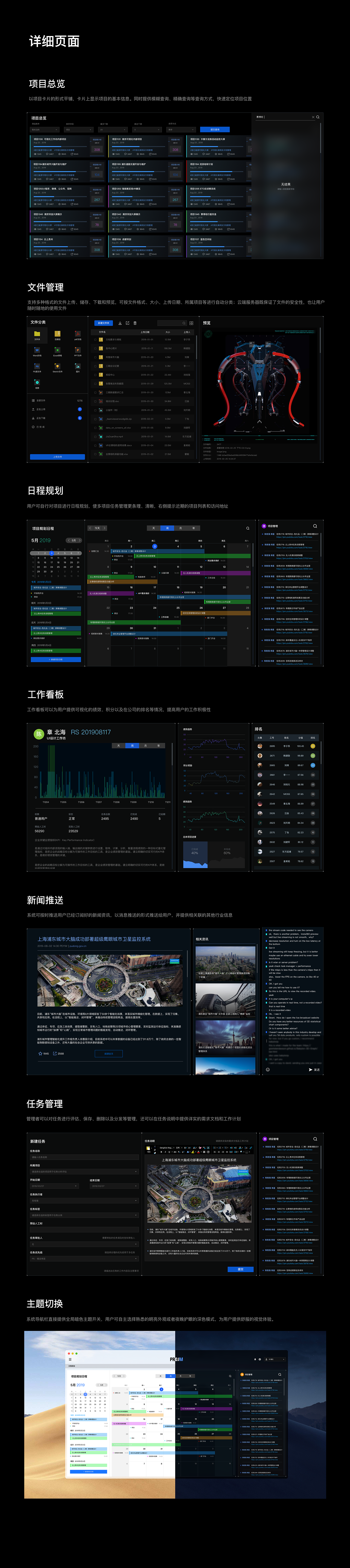Click the 排名 table heading
The width and height of the screenshot is (350, 1568).
tap(259, 729)
